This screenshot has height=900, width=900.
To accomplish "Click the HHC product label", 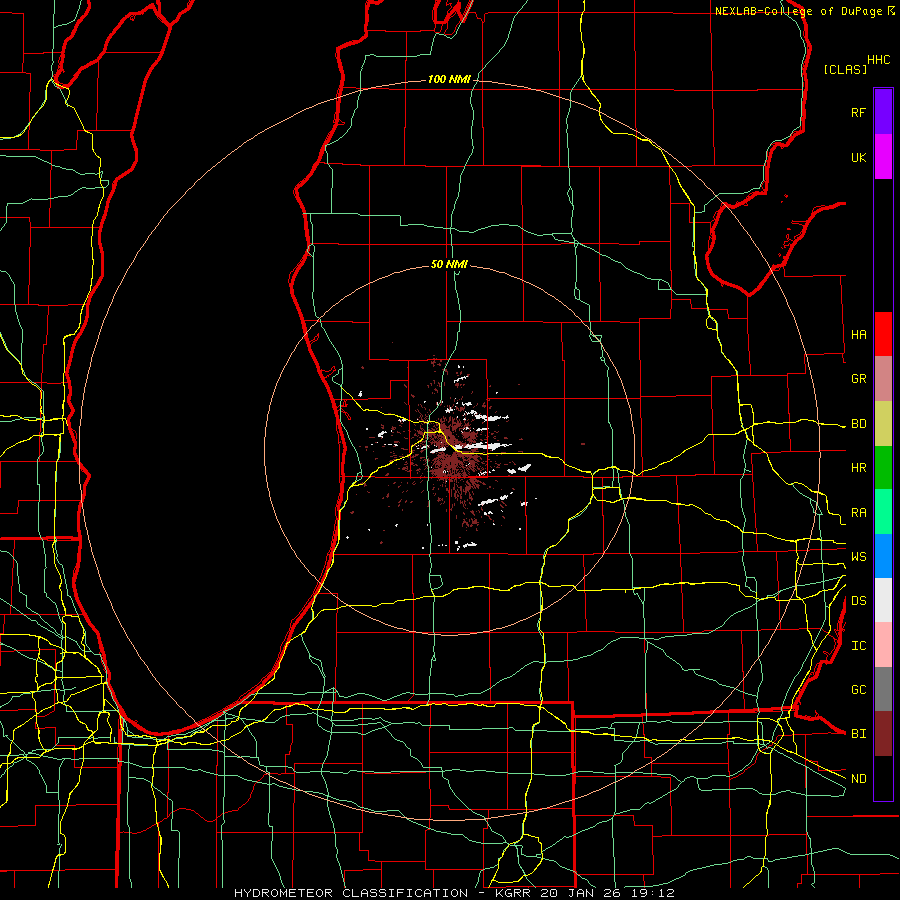I will coord(879,60).
